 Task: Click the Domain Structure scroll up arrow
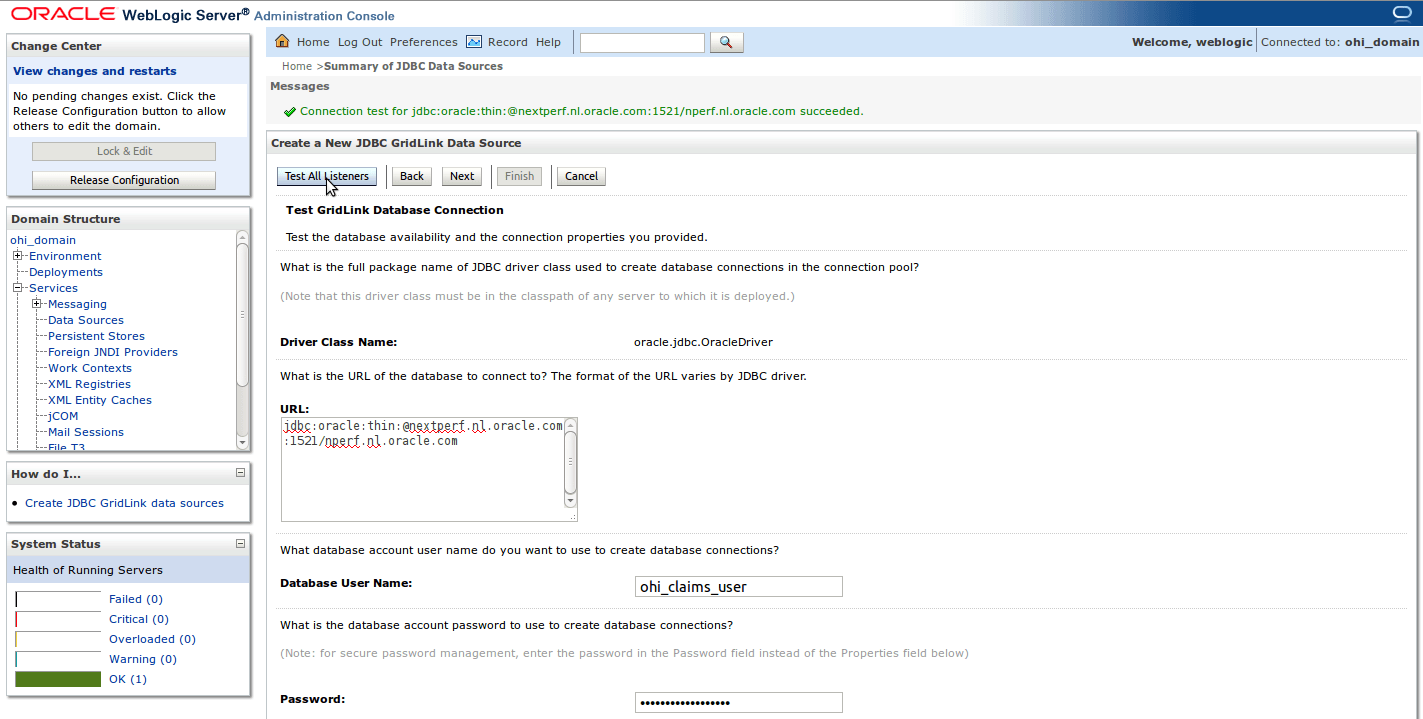click(242, 236)
